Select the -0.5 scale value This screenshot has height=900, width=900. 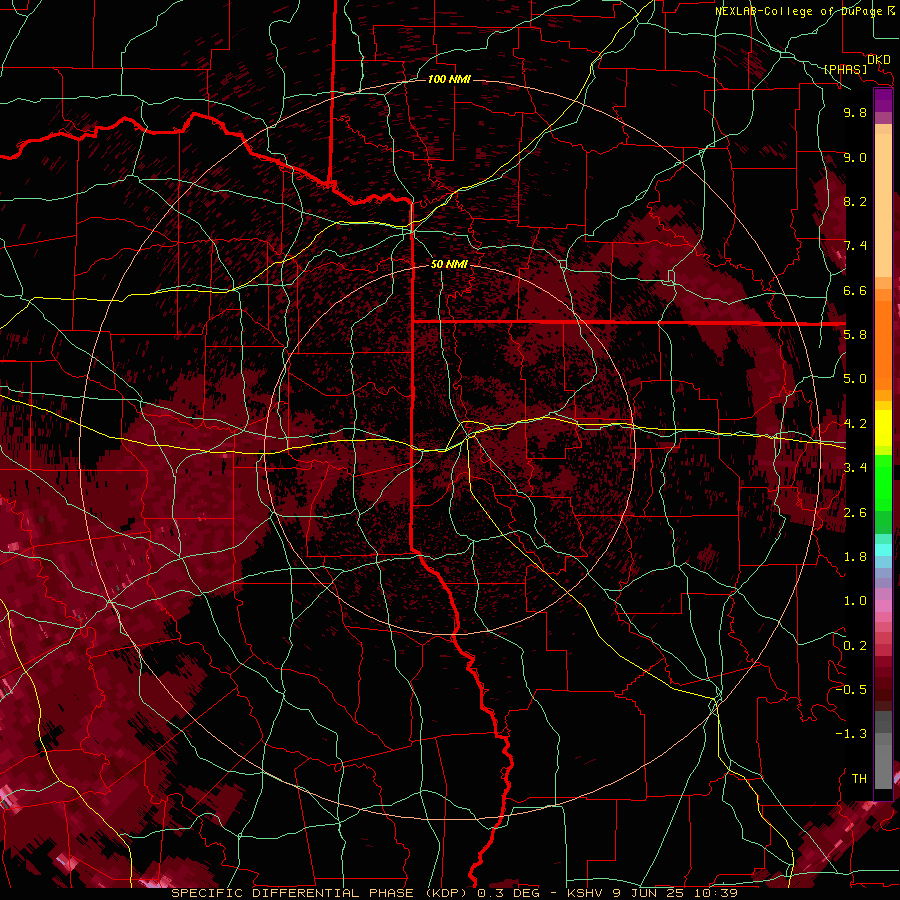[x=851, y=690]
